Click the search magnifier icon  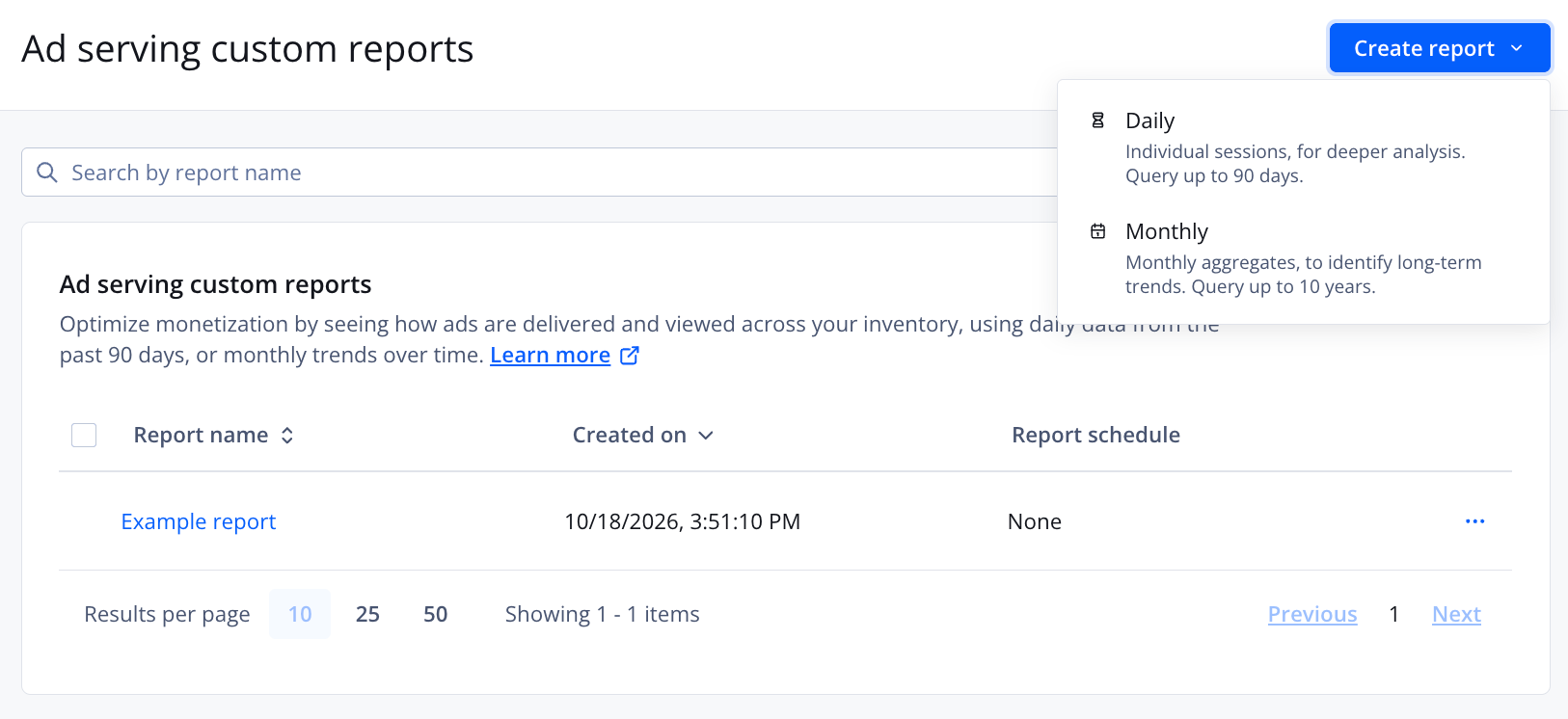(46, 173)
